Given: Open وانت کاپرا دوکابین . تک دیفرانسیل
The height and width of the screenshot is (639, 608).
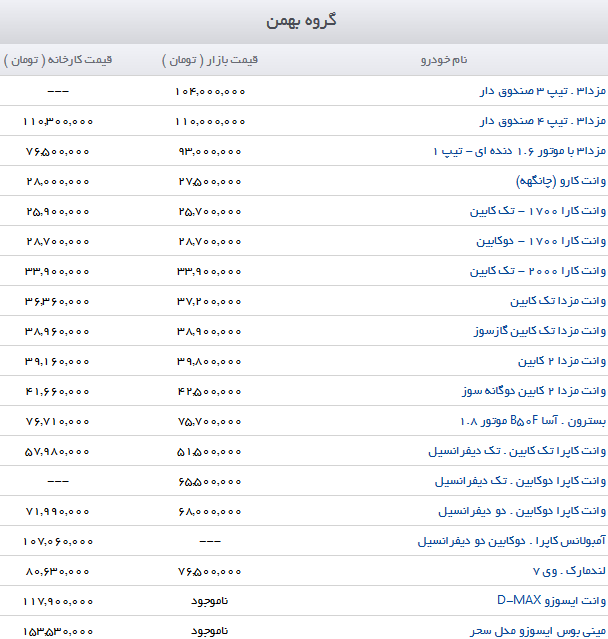Looking at the screenshot, I should 520,481.
